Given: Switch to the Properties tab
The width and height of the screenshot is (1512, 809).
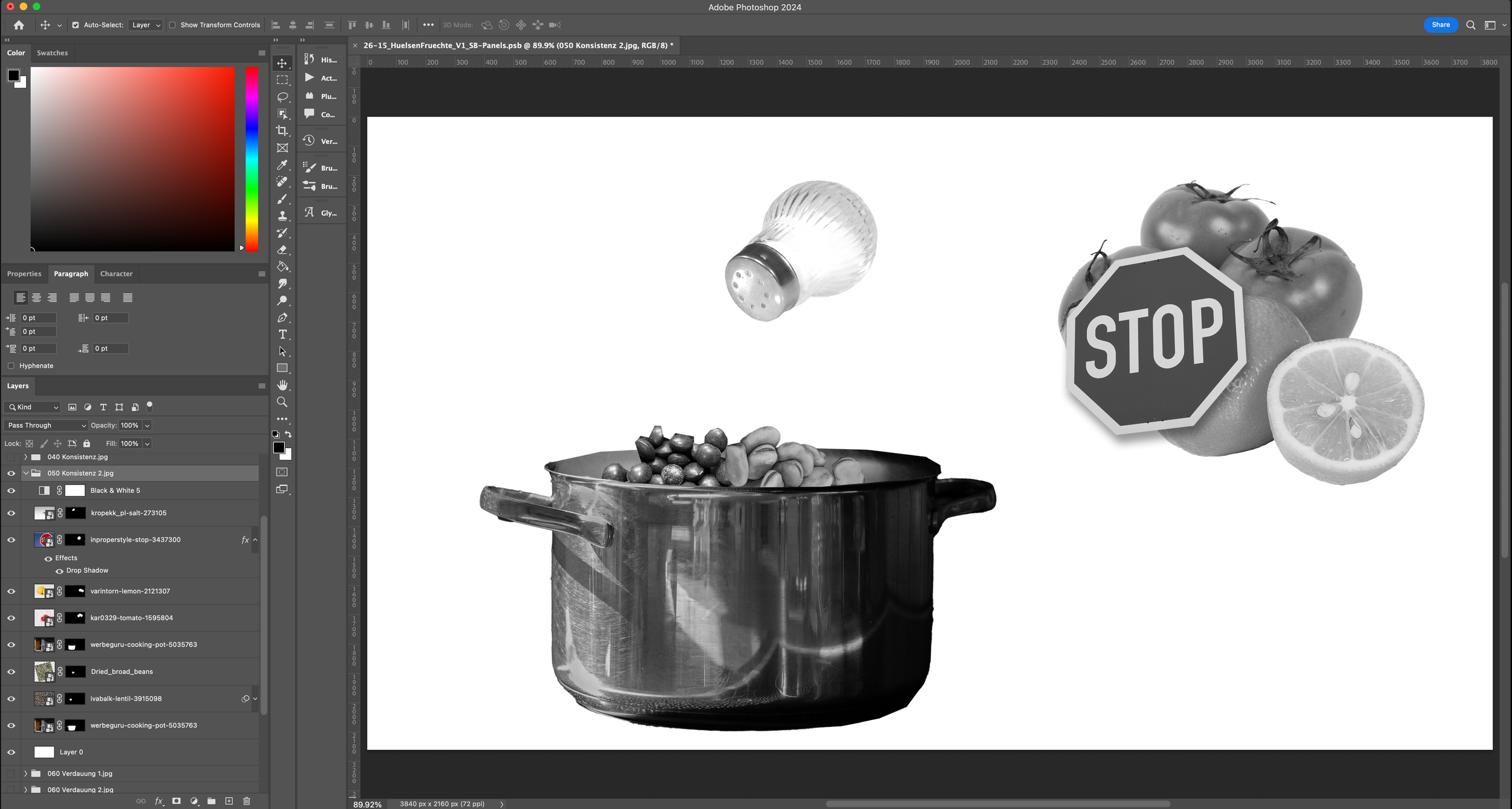Looking at the screenshot, I should click(x=24, y=273).
